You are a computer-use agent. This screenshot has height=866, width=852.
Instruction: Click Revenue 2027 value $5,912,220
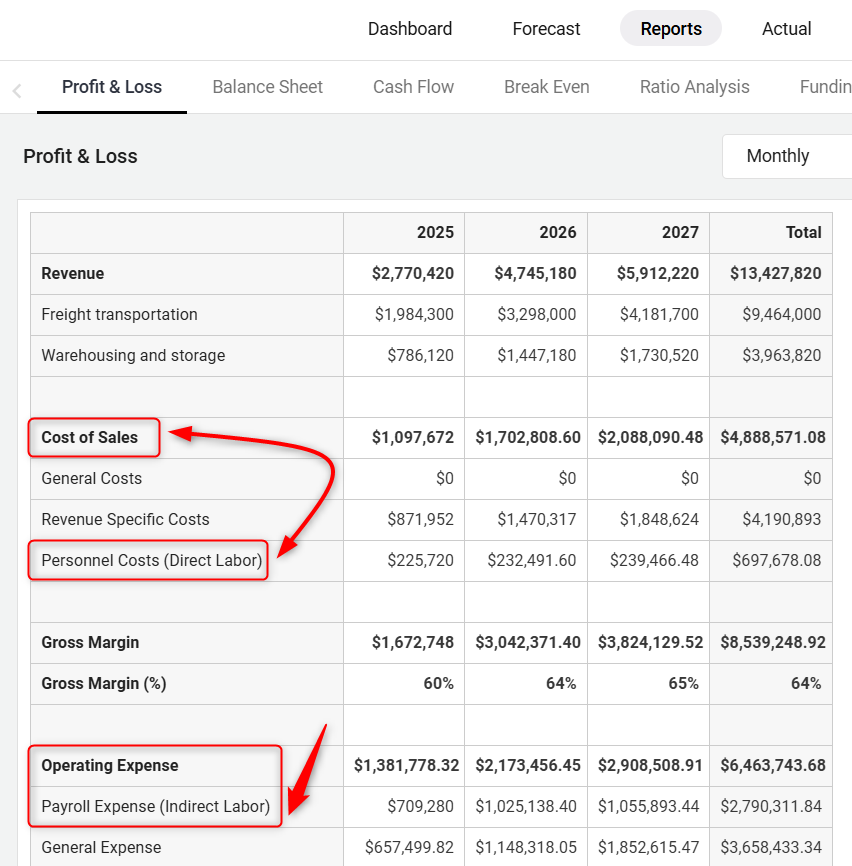[x=658, y=273]
